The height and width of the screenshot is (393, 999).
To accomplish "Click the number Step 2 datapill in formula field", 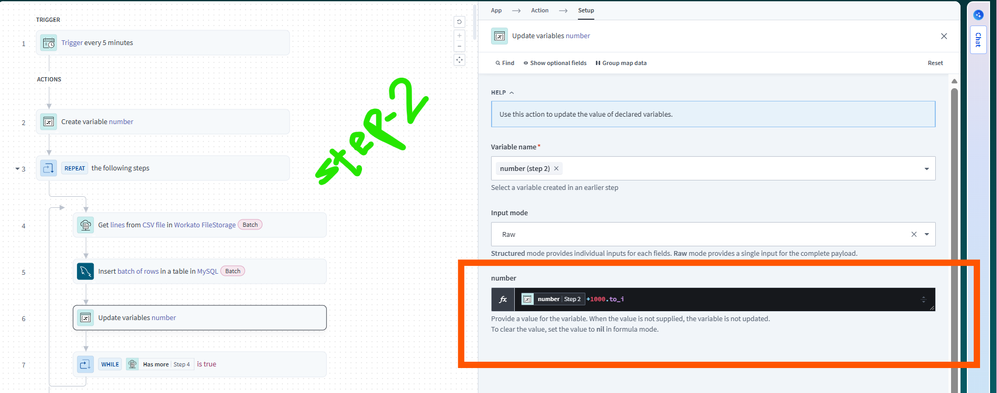I will (552, 299).
